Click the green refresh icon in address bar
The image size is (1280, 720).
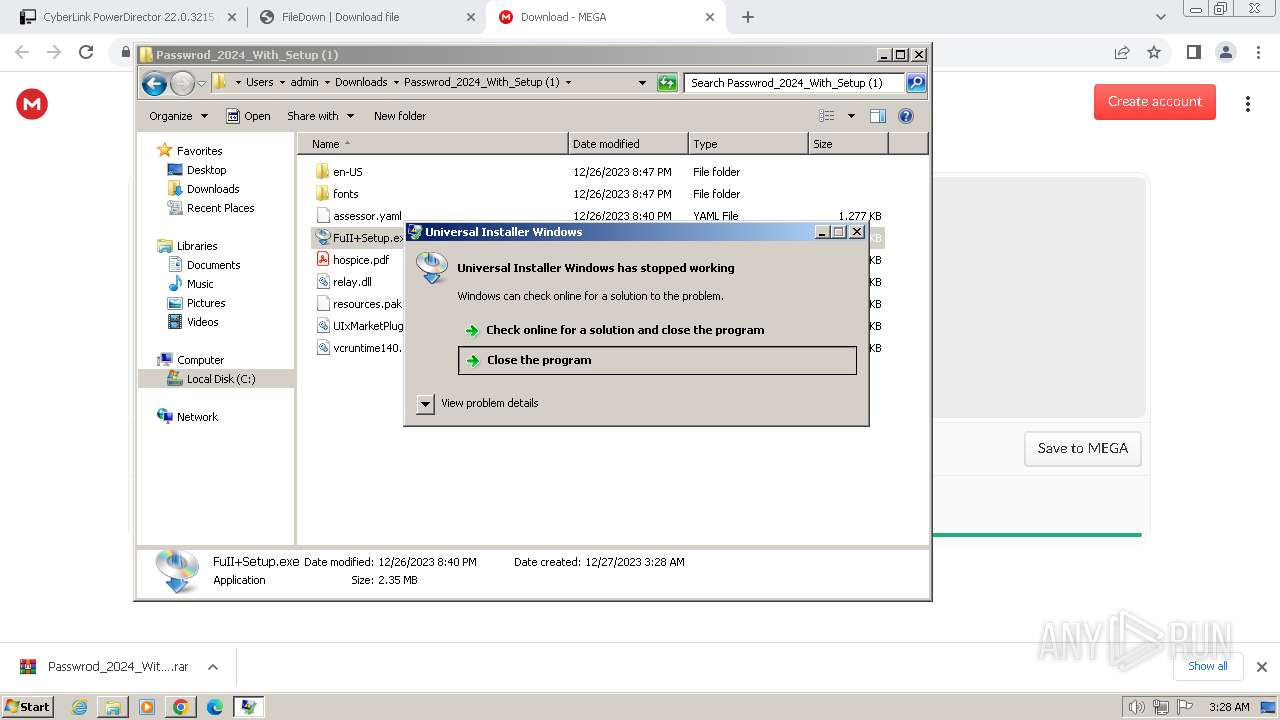click(667, 83)
